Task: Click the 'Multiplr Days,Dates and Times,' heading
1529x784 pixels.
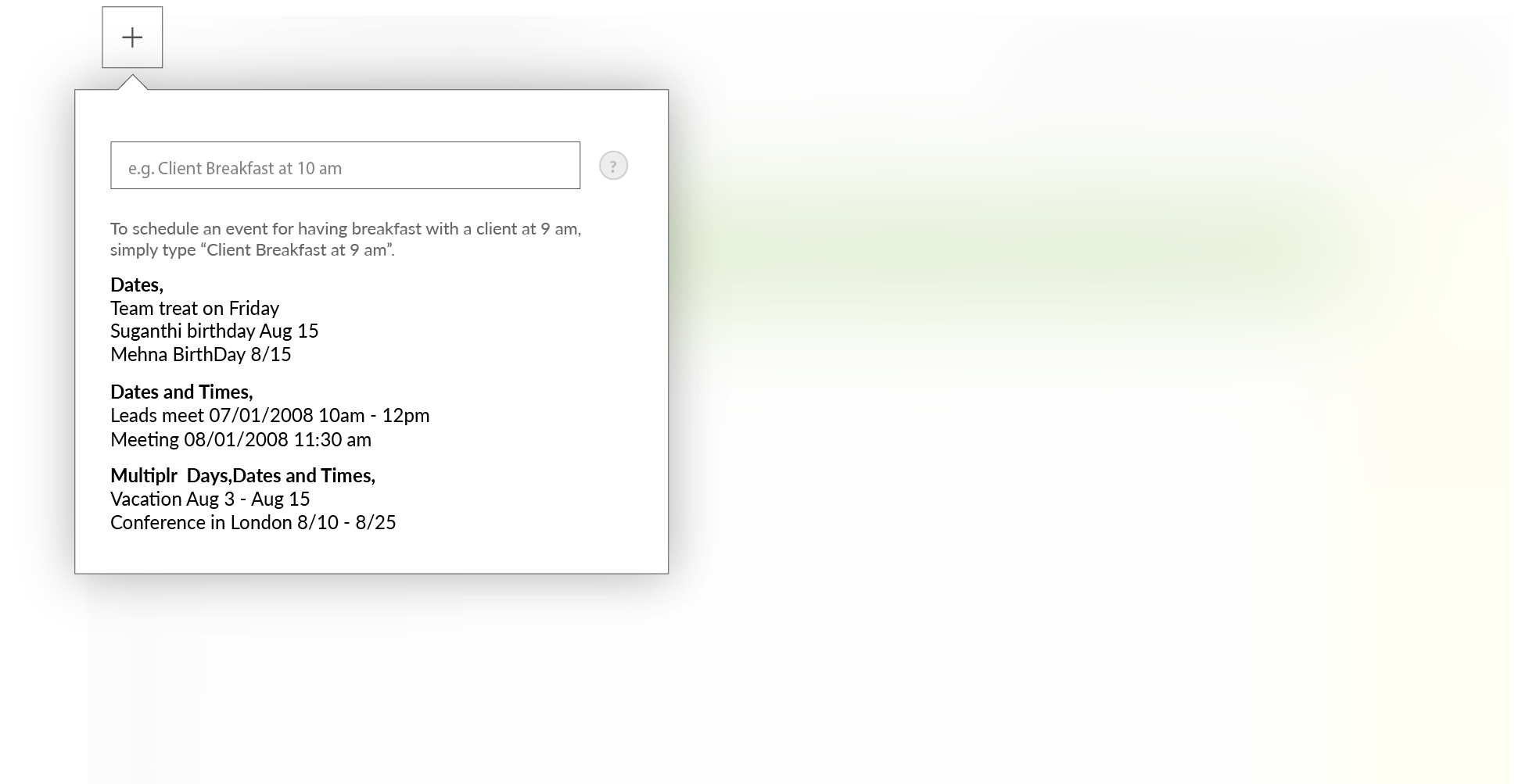Action: tap(242, 475)
